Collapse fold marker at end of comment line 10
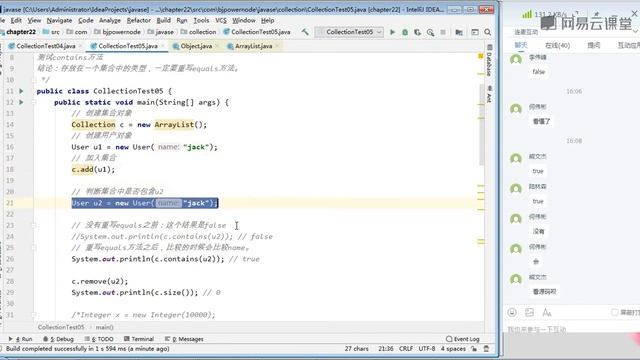This screenshot has width=640, height=360. pos(34,80)
